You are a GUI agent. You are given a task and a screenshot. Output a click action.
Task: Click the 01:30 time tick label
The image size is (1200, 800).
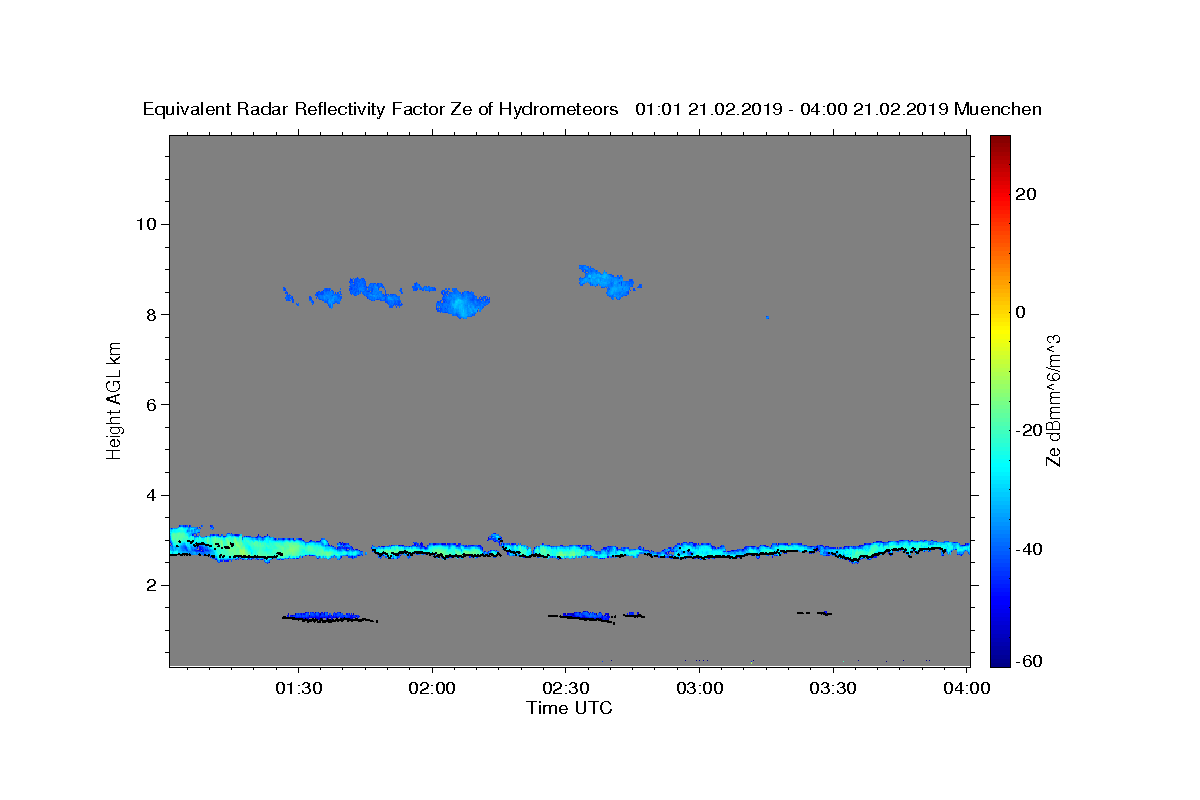pyautogui.click(x=299, y=689)
